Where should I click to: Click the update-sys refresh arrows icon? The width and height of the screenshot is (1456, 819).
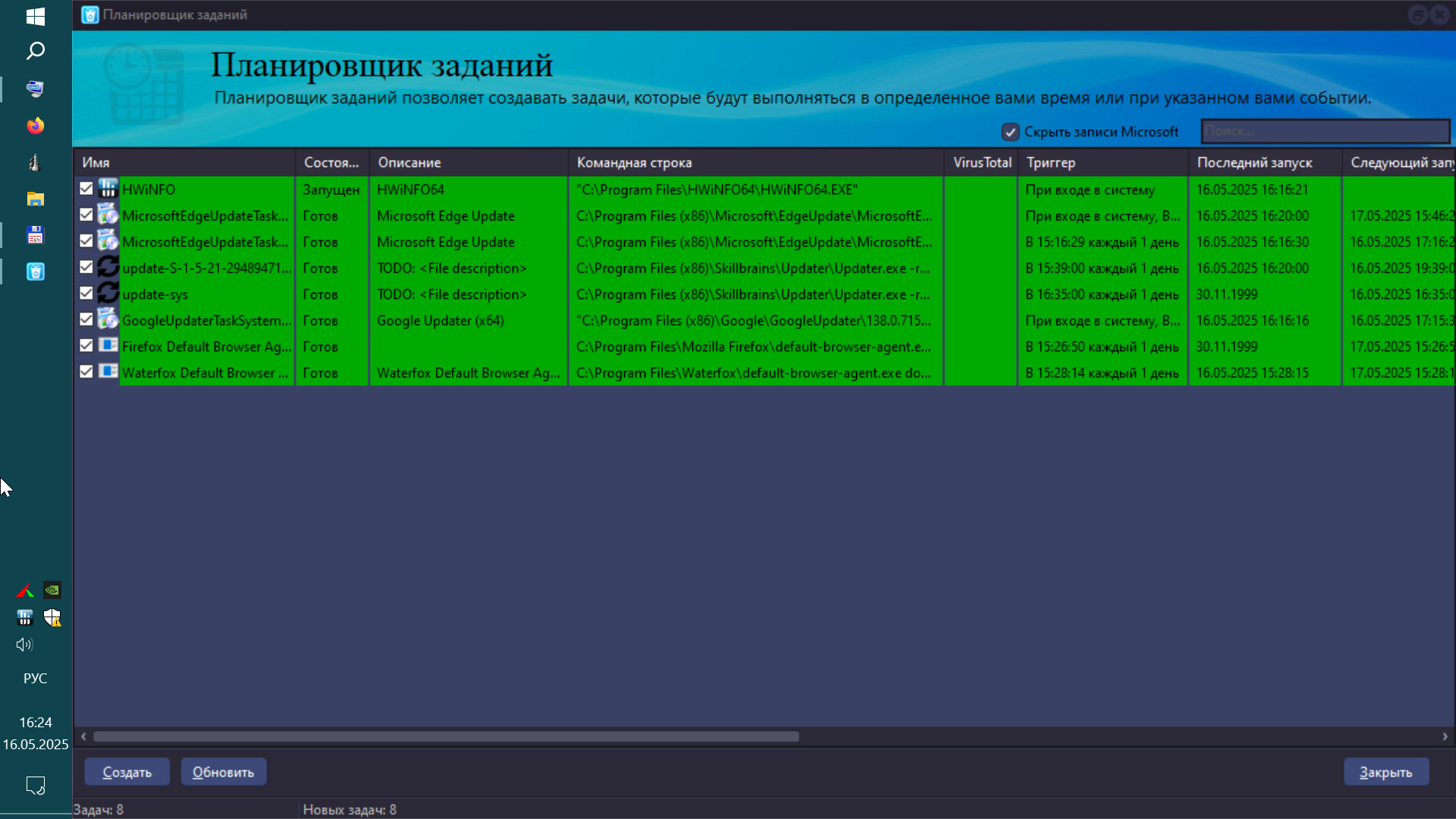(x=108, y=293)
